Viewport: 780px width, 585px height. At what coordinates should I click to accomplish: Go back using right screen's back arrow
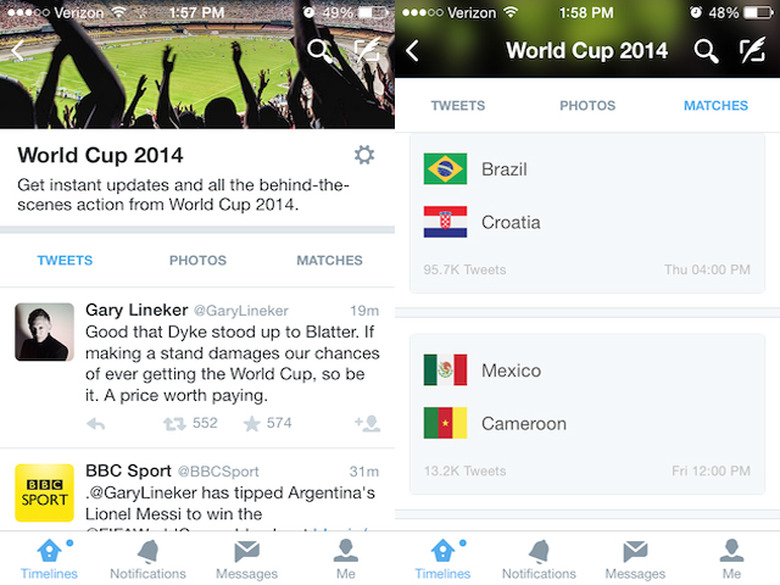[413, 51]
